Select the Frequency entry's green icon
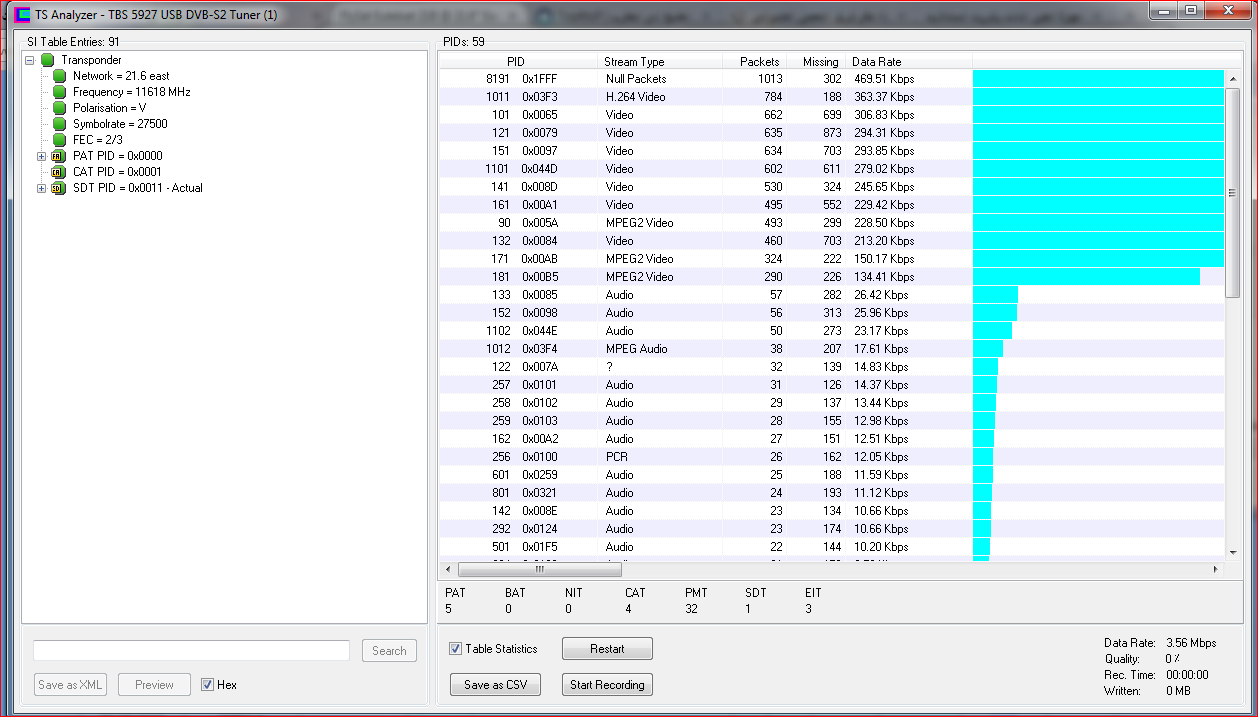 point(59,92)
